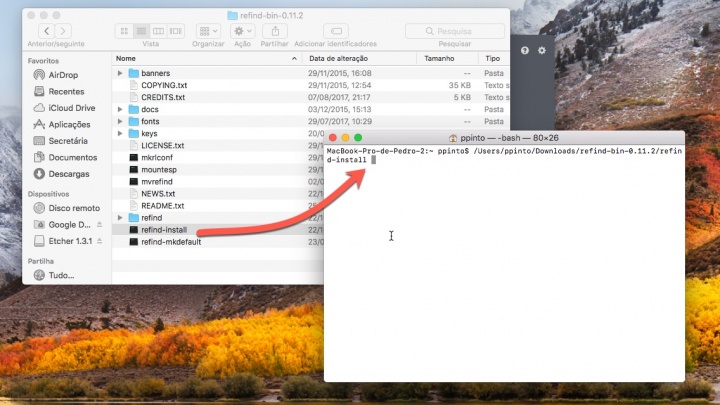Open the Ação gear dropdown menu
Image resolution: width=720 pixels, height=405 pixels.
pos(243,31)
